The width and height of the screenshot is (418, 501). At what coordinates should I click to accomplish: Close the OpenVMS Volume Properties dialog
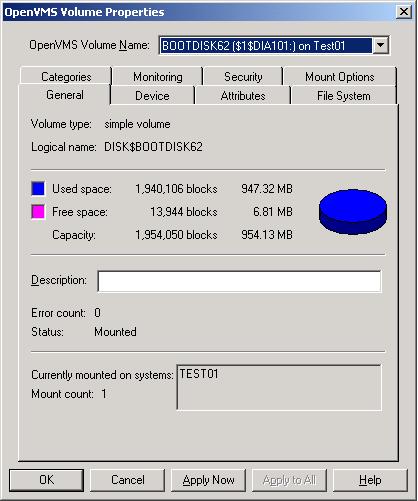pyautogui.click(x=404, y=12)
